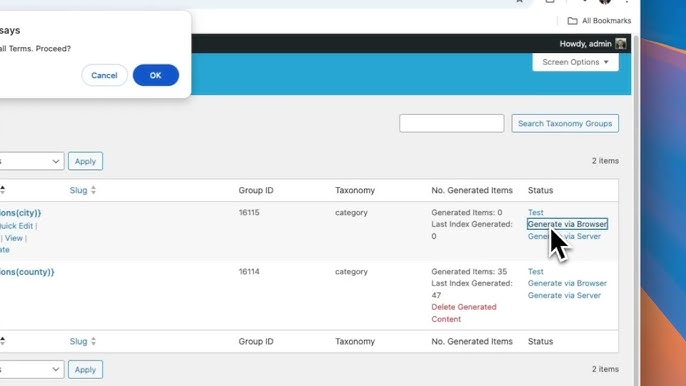This screenshot has width=686, height=386.
Task: Click sort arrows next to footer Slug
Action: 93,341
